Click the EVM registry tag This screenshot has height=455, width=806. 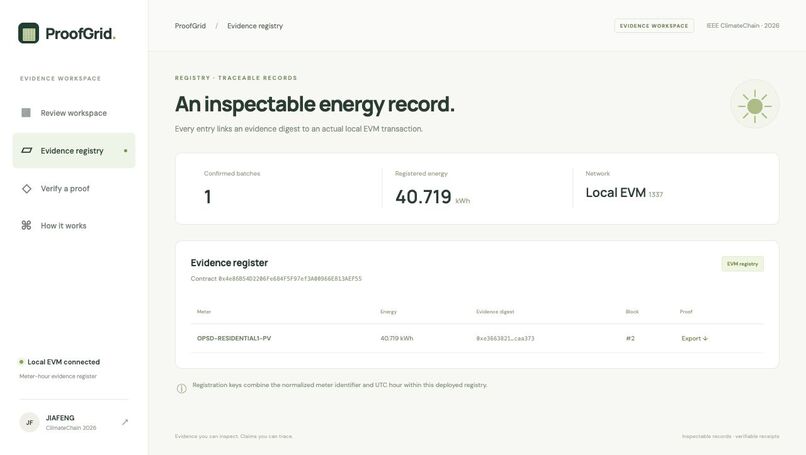point(742,264)
